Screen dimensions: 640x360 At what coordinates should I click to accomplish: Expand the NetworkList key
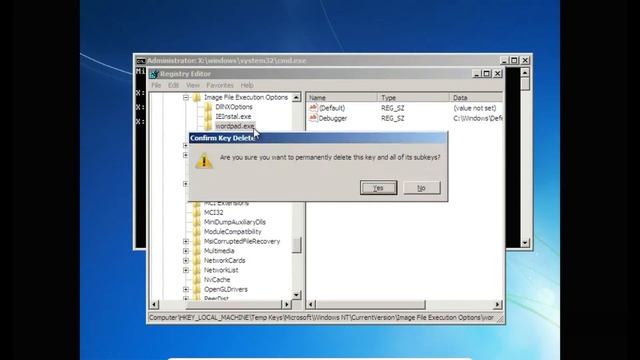[186, 270]
